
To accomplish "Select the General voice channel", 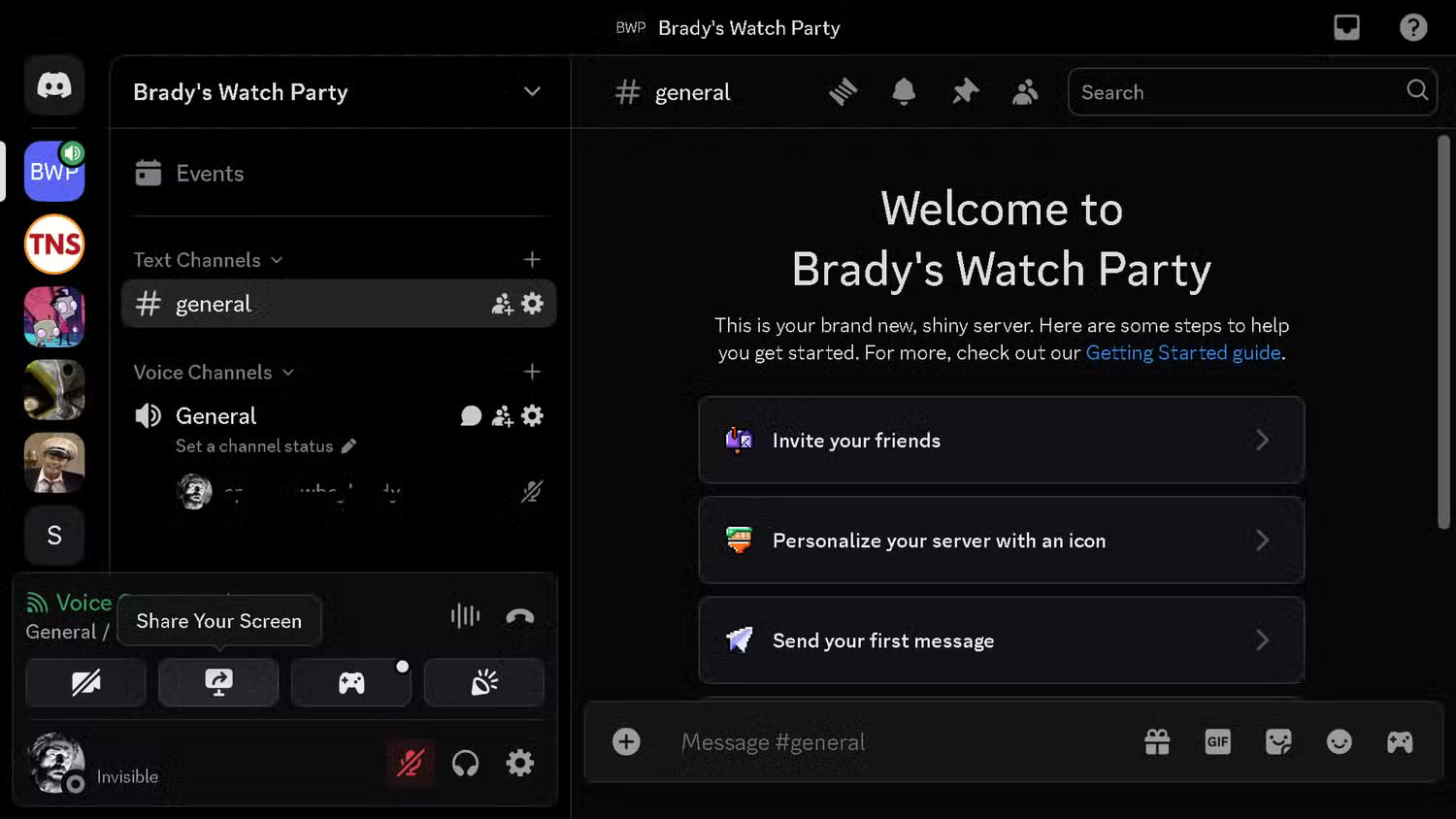I will click(215, 416).
